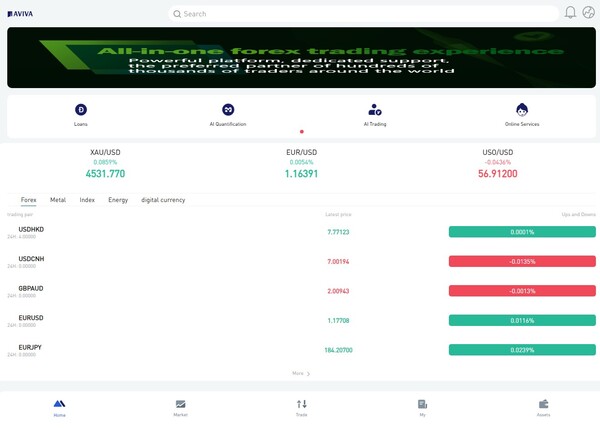This screenshot has width=600, height=429.
Task: Switch to the digital currency tab
Action: pyautogui.click(x=163, y=200)
